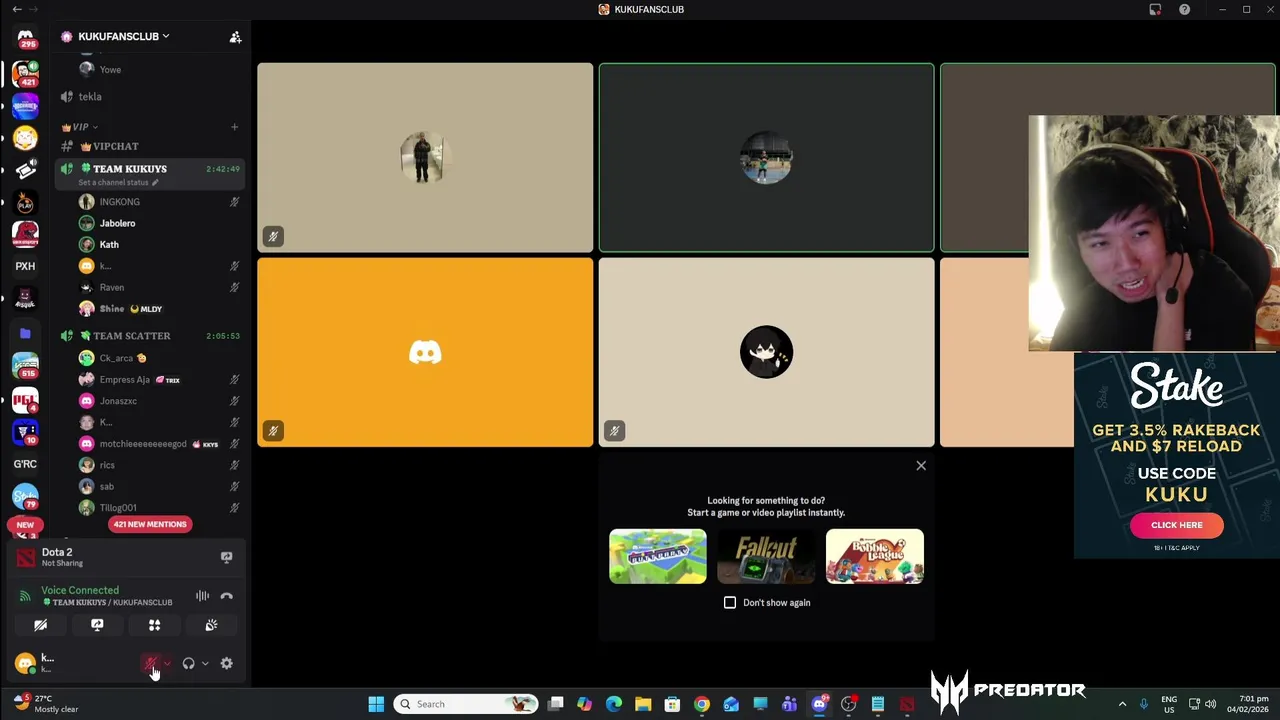Image resolution: width=1280 pixels, height=720 pixels.
Task: Launch the Bobble League activity thumbnail
Action: 875,556
